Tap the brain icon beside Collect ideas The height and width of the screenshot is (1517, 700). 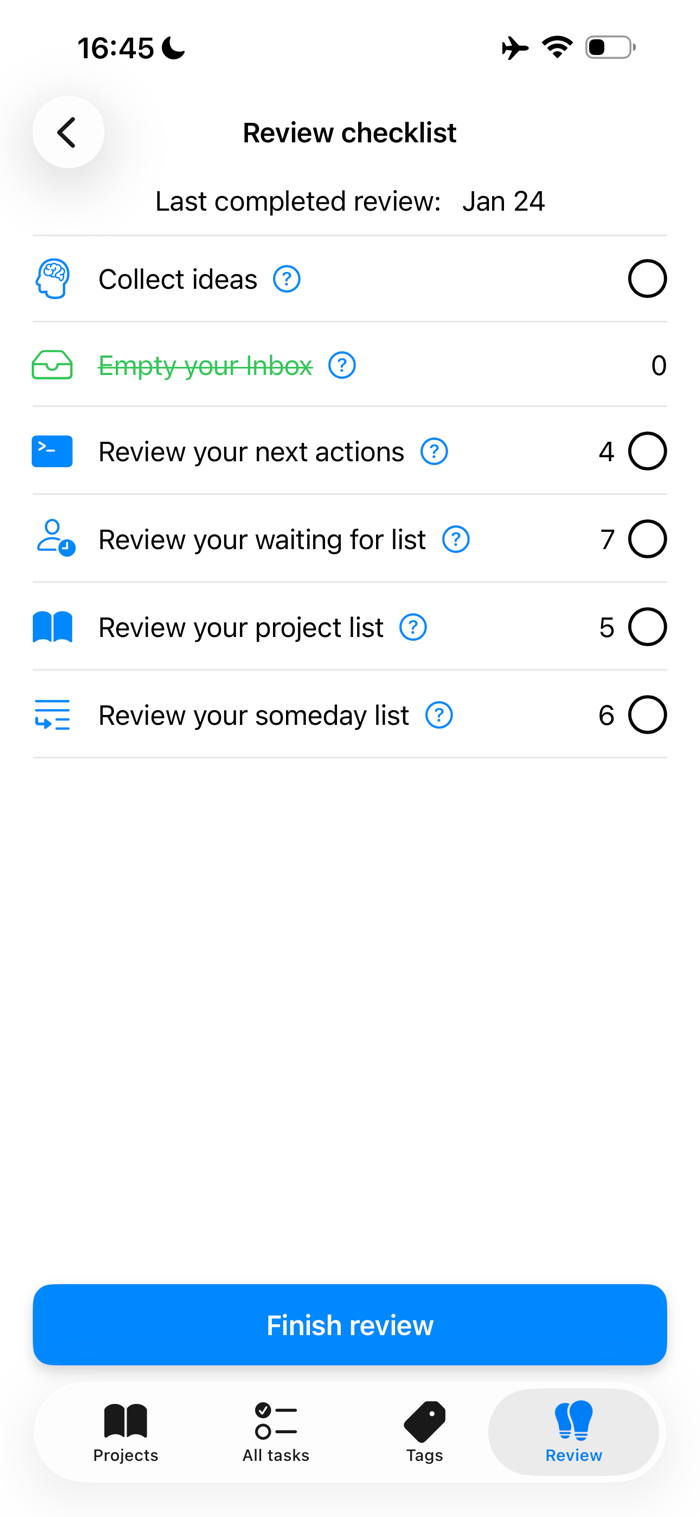click(x=52, y=279)
